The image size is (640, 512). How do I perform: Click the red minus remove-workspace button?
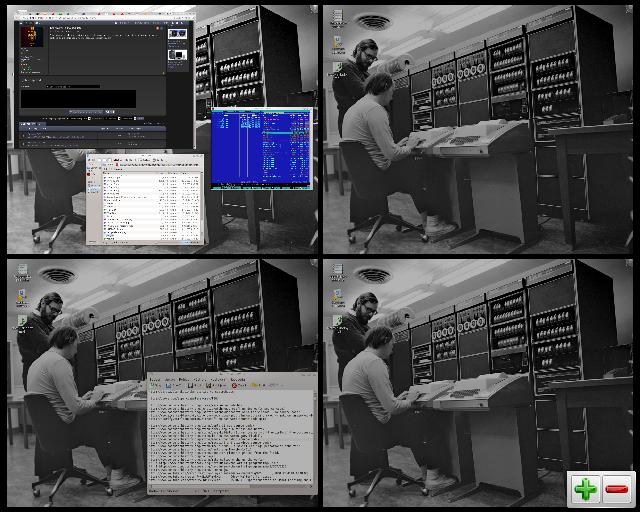(x=617, y=490)
